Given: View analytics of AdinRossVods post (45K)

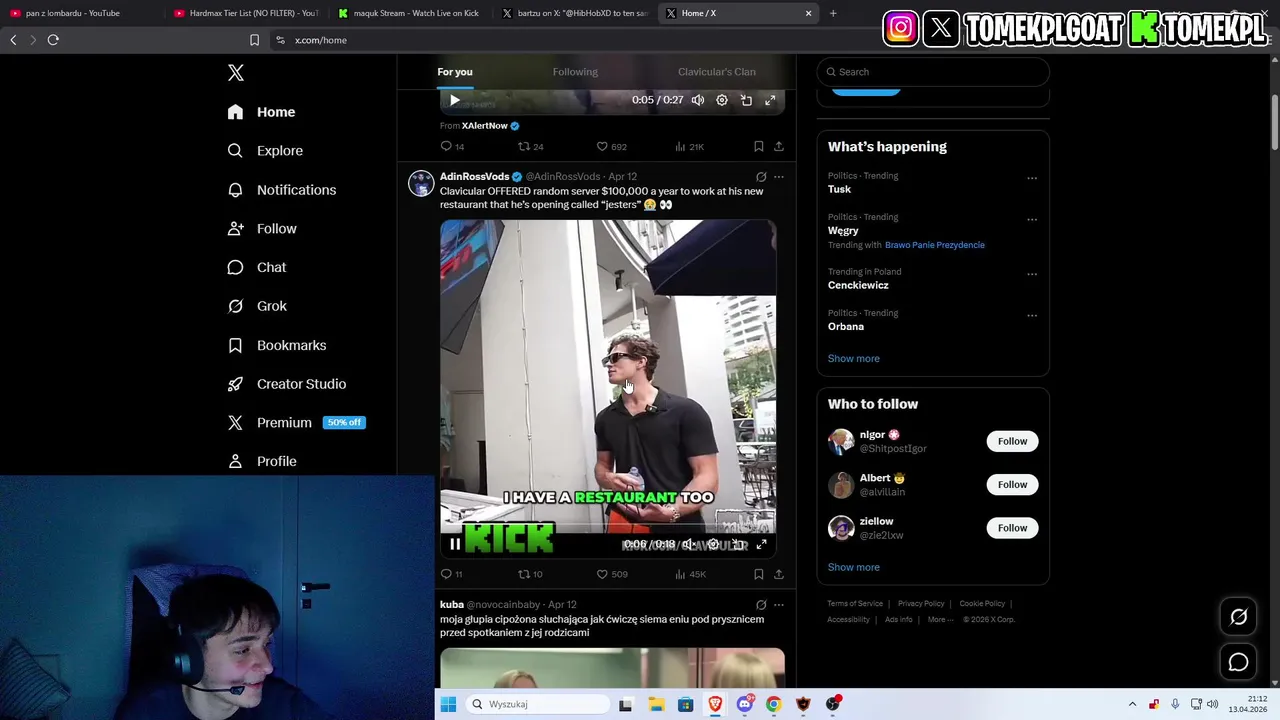Looking at the screenshot, I should click(690, 574).
